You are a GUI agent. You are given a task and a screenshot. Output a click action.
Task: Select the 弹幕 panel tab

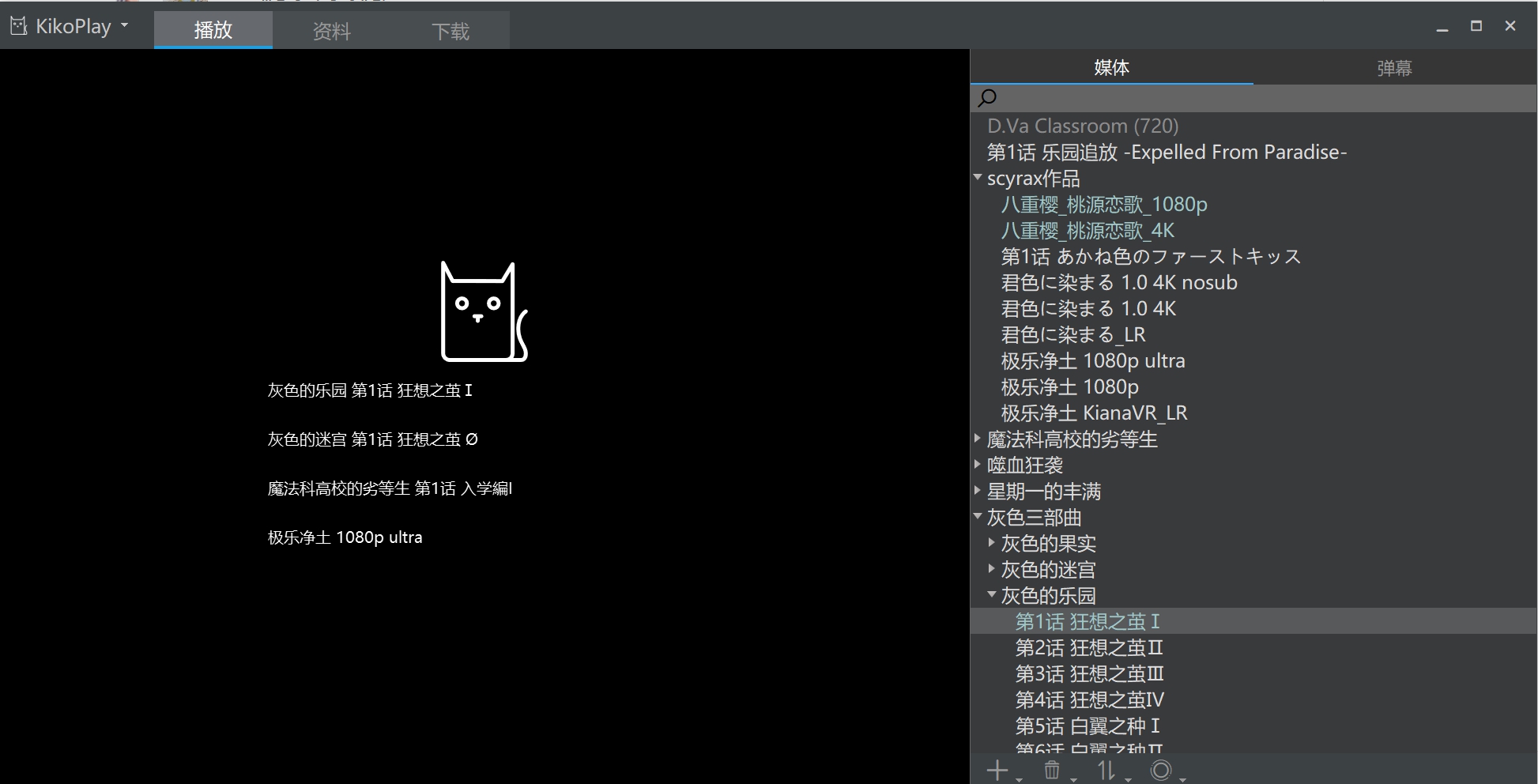[x=1395, y=67]
